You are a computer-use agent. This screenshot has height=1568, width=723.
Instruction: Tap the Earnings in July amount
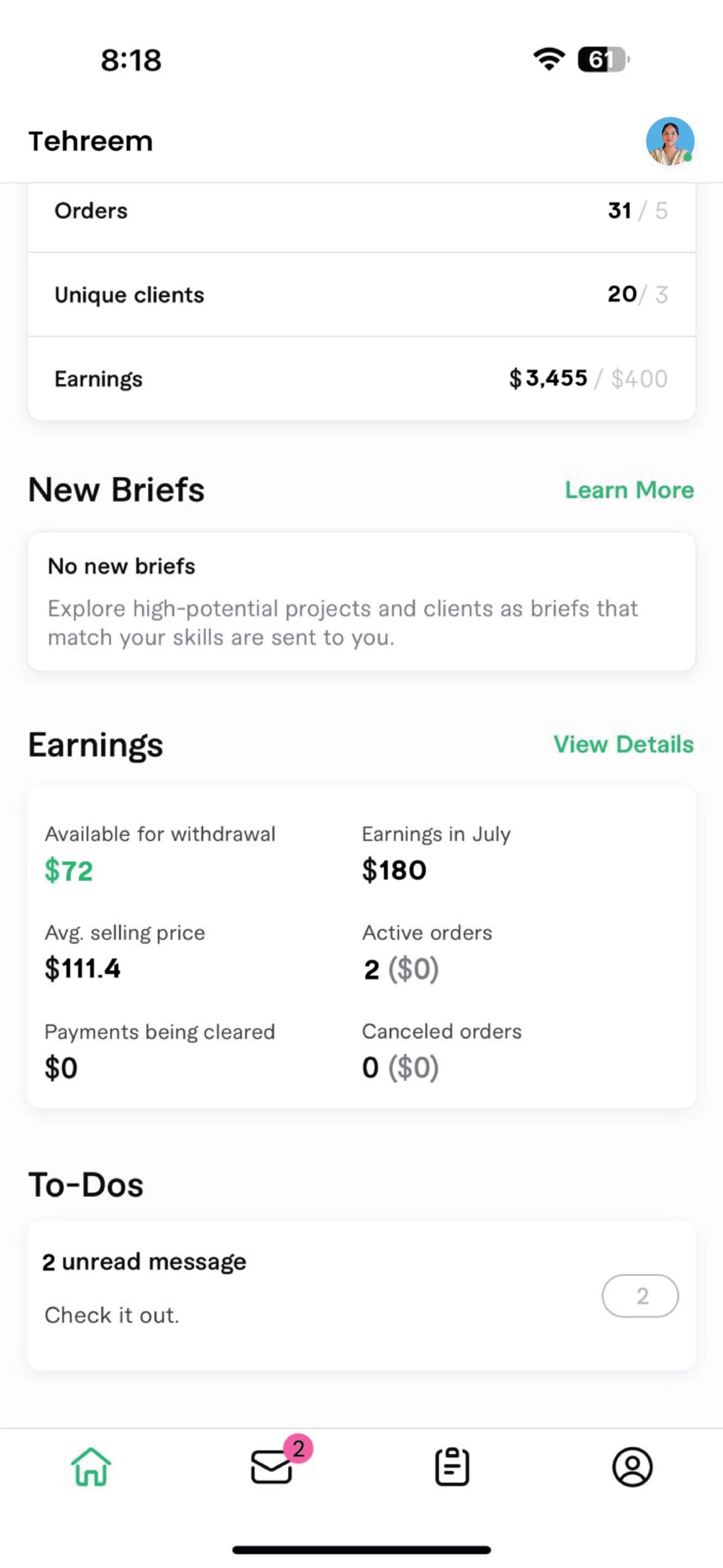pos(394,870)
